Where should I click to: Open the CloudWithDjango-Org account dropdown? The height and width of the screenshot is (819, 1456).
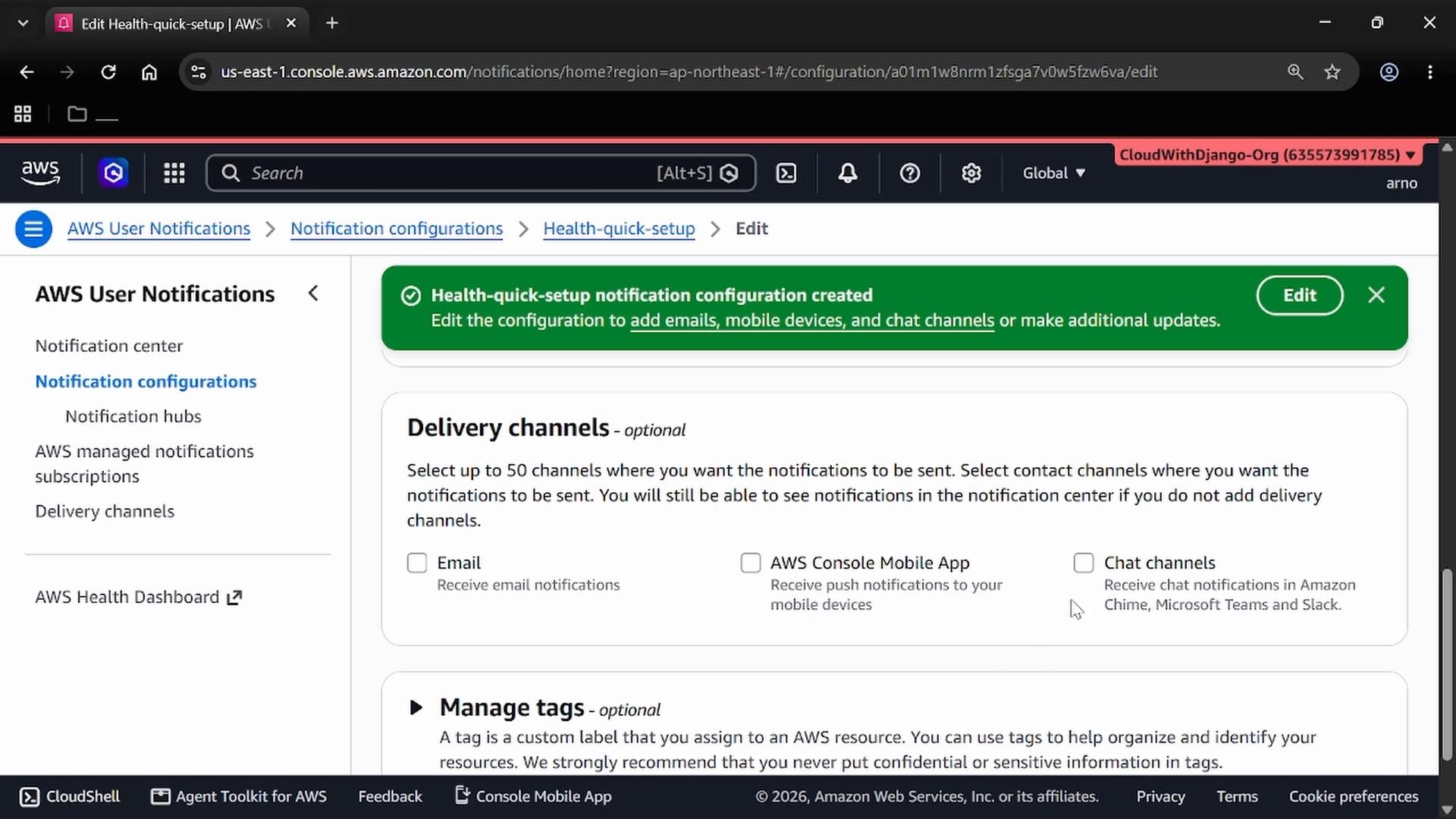(x=1267, y=155)
